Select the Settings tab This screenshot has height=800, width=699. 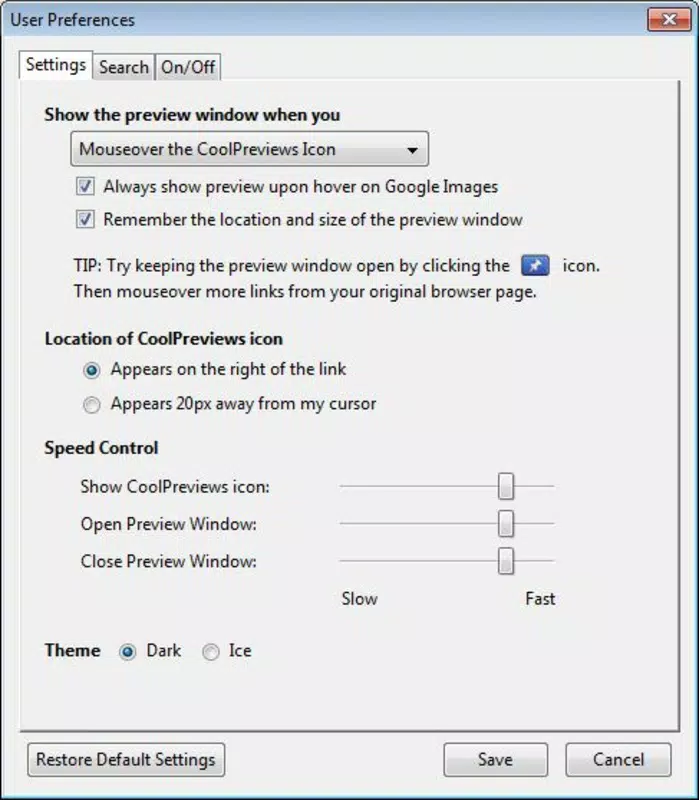click(56, 65)
